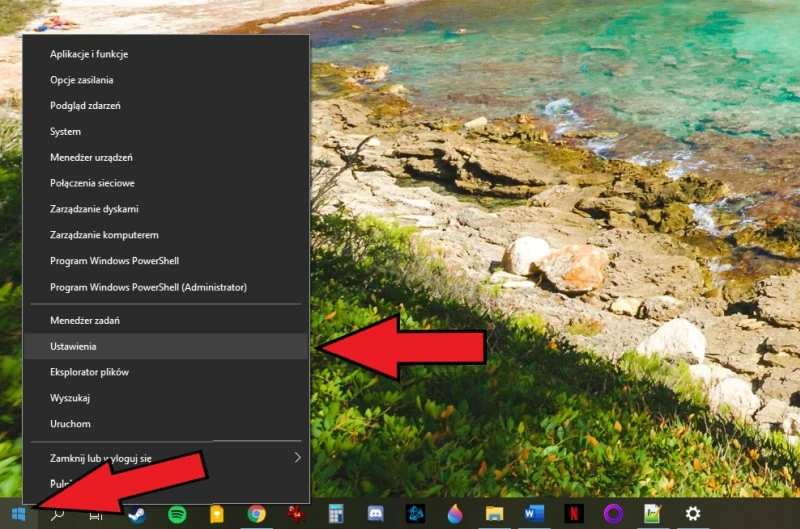Open Task View on the taskbar
This screenshot has width=800, height=529.
point(96,515)
